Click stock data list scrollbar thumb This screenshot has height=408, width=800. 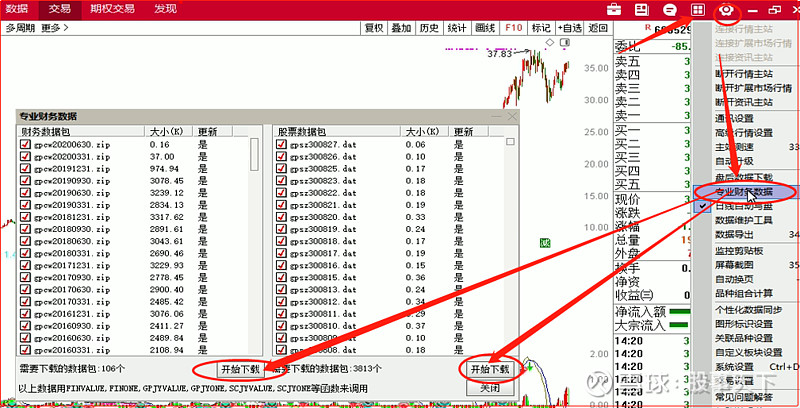click(510, 142)
